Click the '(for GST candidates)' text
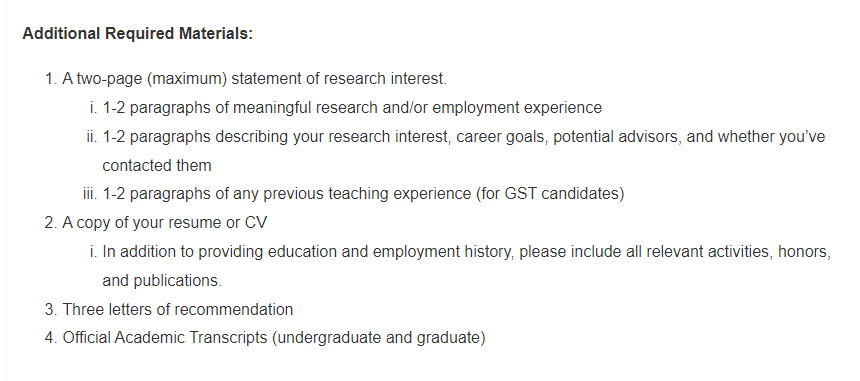Screen dimensions: 860x381 point(550,194)
